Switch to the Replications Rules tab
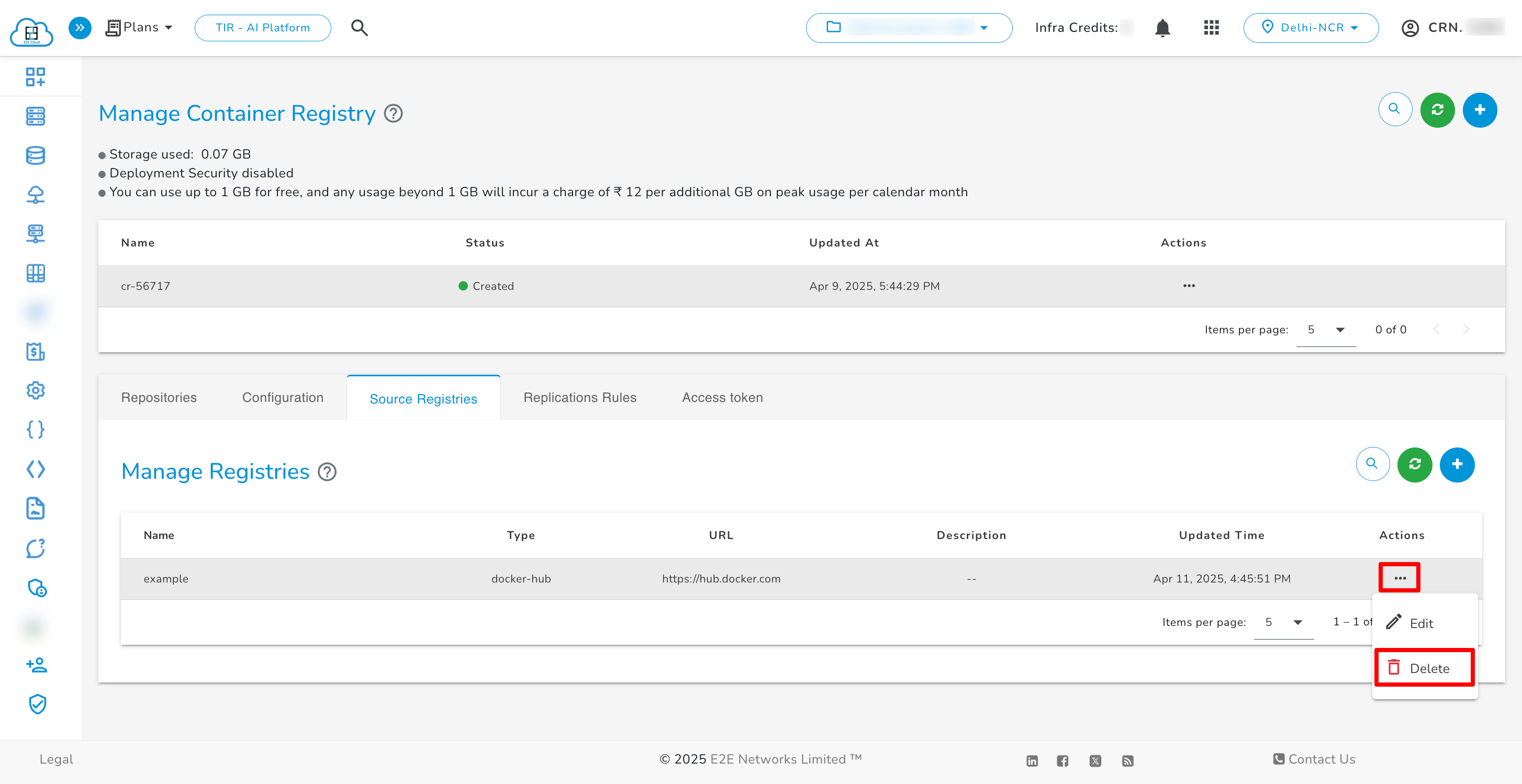This screenshot has height=784, width=1522. [x=579, y=397]
